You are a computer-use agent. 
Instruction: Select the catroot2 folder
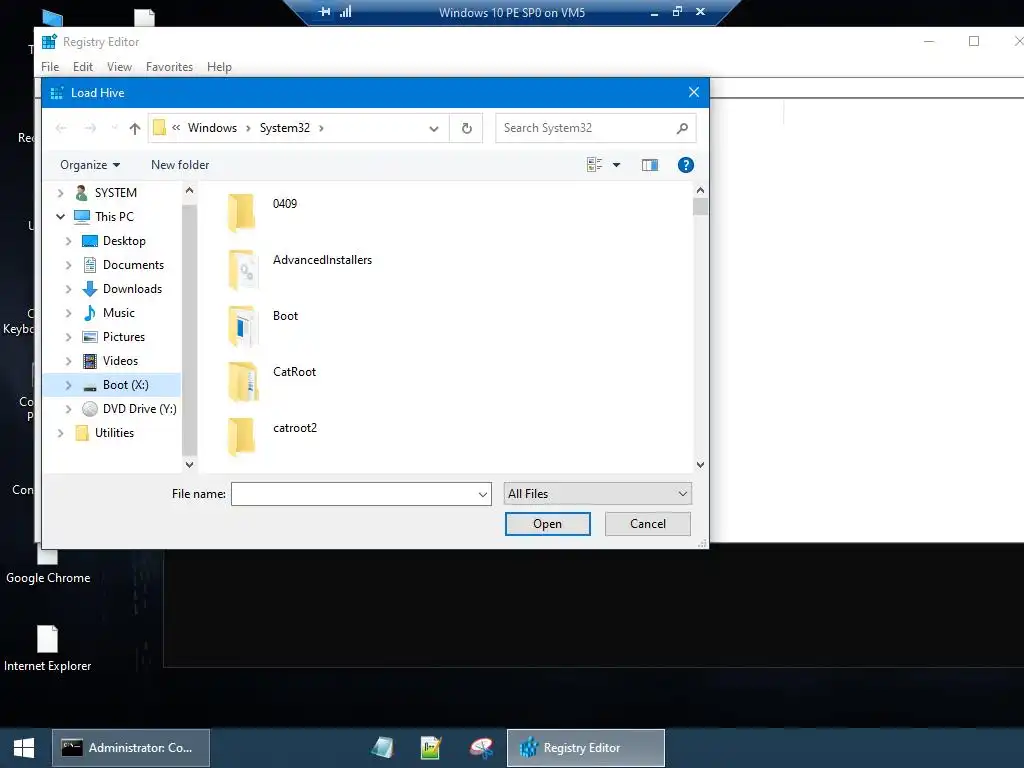coord(295,428)
